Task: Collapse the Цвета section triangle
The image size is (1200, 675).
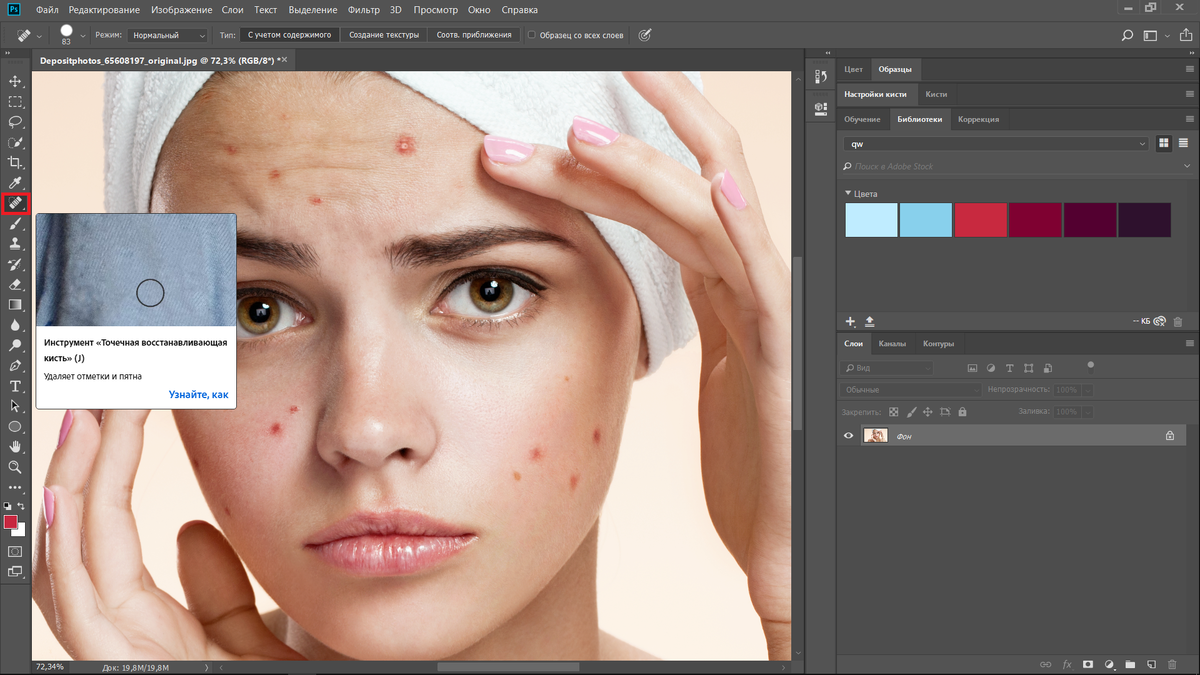Action: 848,193
